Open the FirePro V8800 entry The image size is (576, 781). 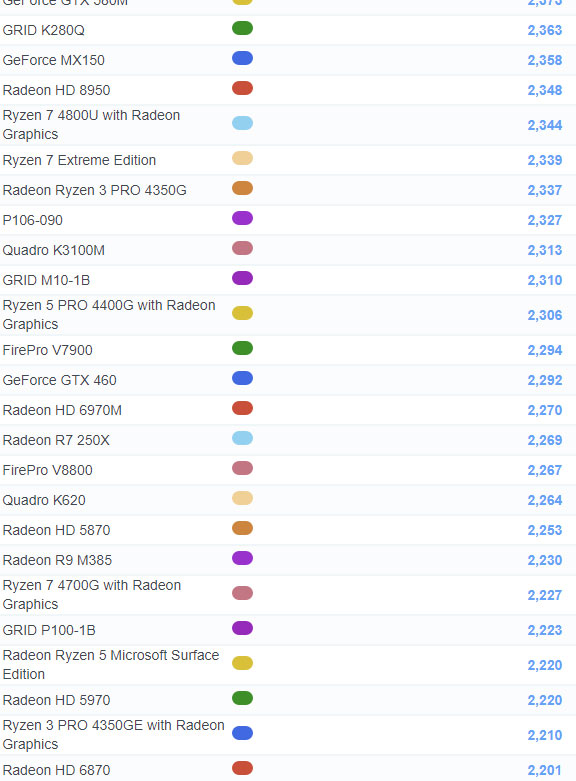47,470
